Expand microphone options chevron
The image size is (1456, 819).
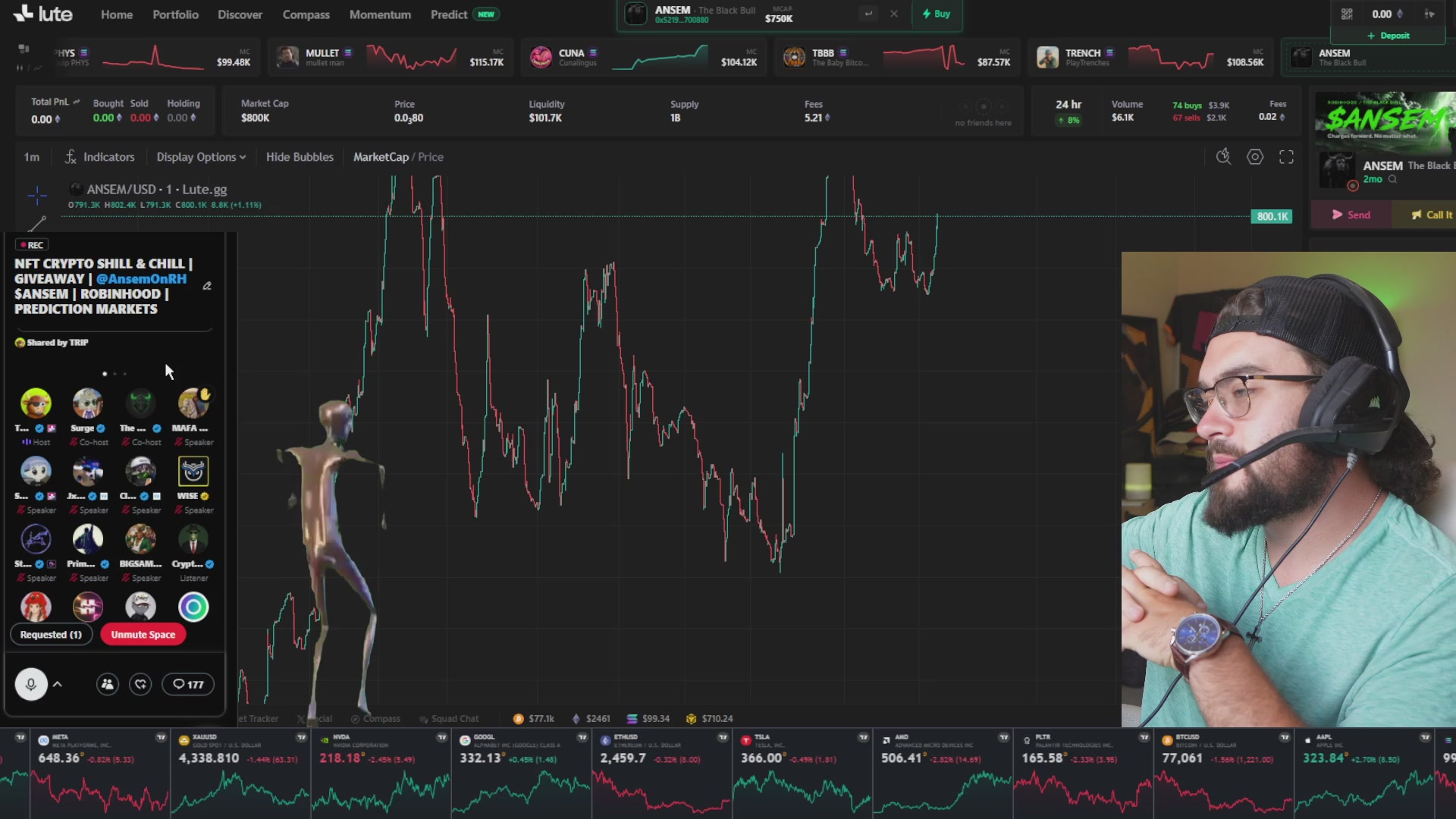58,684
